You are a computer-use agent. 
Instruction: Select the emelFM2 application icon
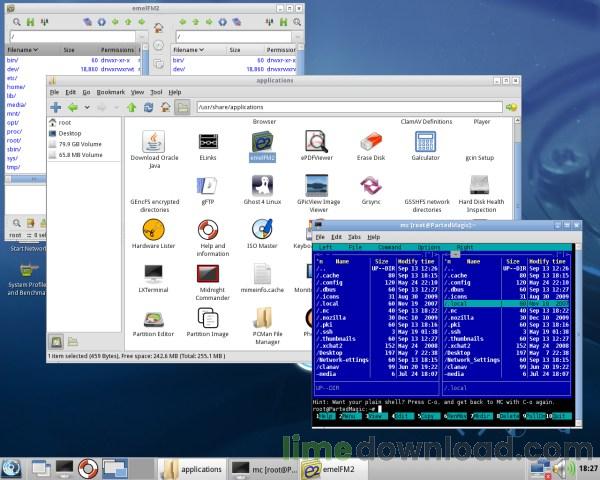[262, 142]
